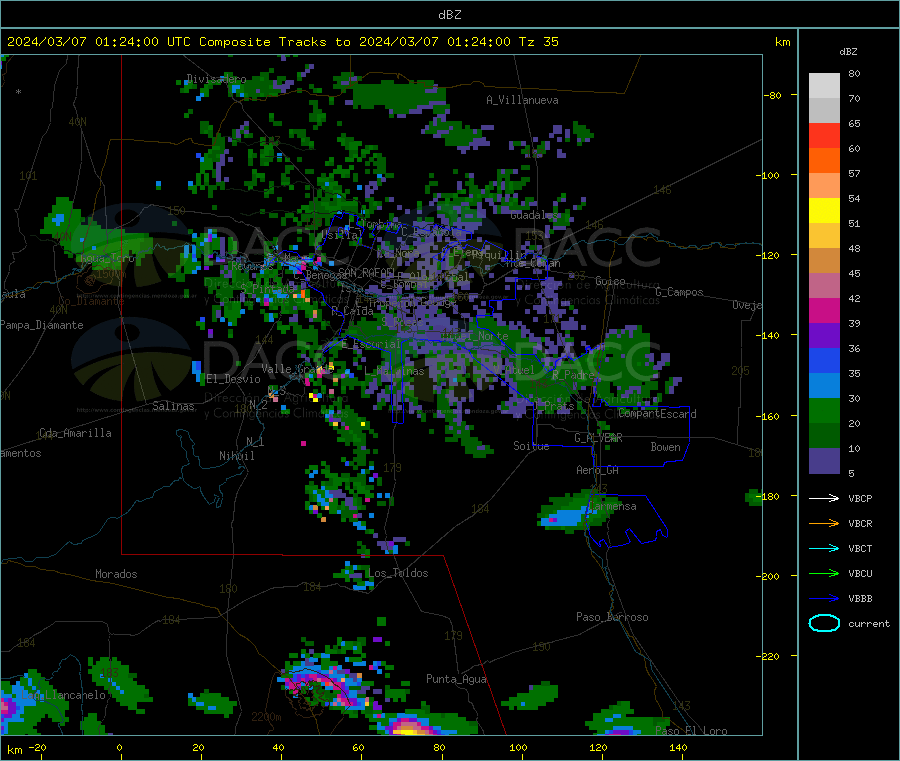Screen dimensions: 900x761
Task: Select the bright green 30 dBZ swatch
Action: [824, 411]
